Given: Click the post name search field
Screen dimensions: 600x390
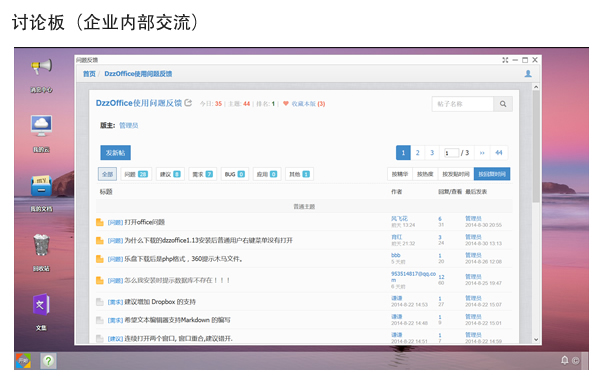Looking at the screenshot, I should pos(463,104).
